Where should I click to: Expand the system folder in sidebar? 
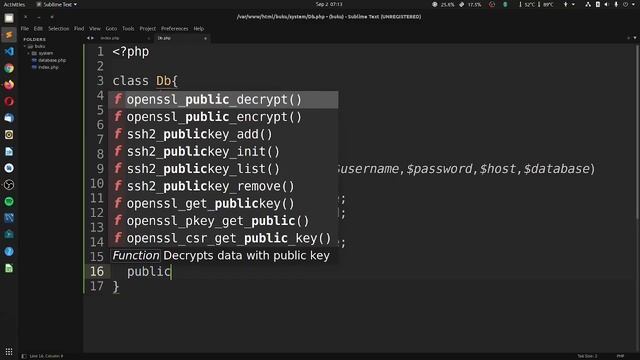(29, 53)
